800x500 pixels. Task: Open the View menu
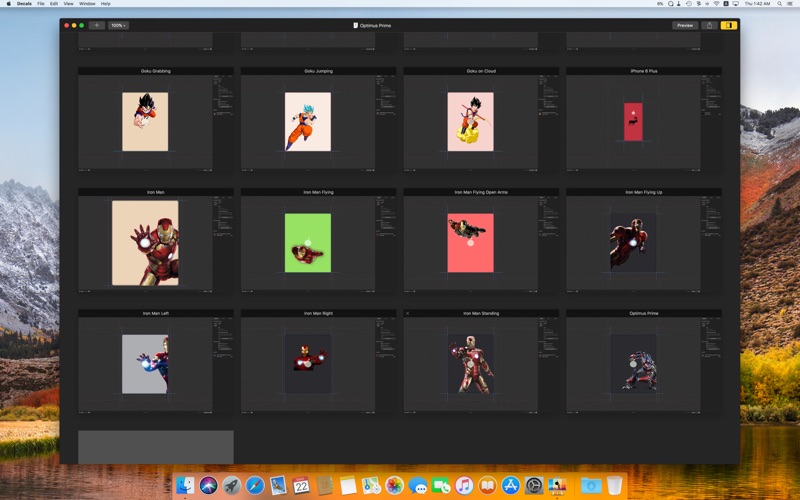coord(68,4)
